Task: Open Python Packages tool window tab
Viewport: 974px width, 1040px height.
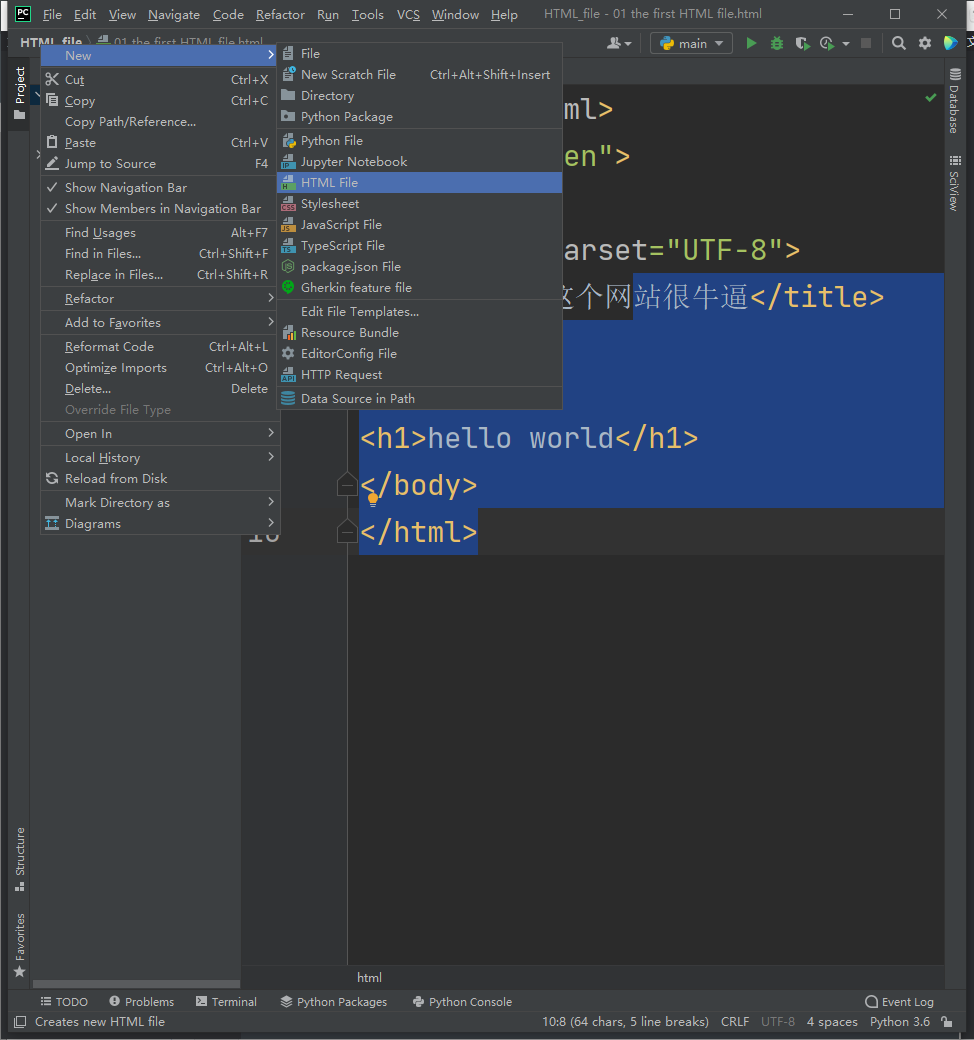Action: point(334,1002)
